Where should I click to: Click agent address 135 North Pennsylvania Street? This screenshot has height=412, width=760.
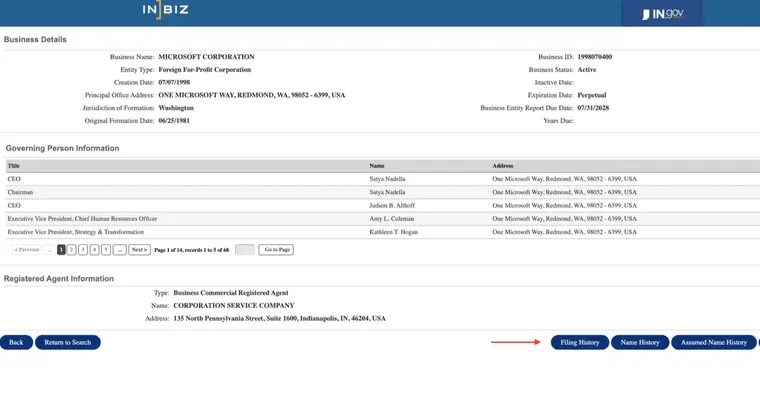pyautogui.click(x=280, y=318)
